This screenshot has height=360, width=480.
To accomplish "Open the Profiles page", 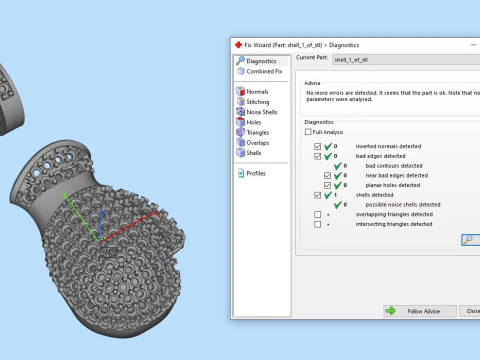I will coord(252,173).
